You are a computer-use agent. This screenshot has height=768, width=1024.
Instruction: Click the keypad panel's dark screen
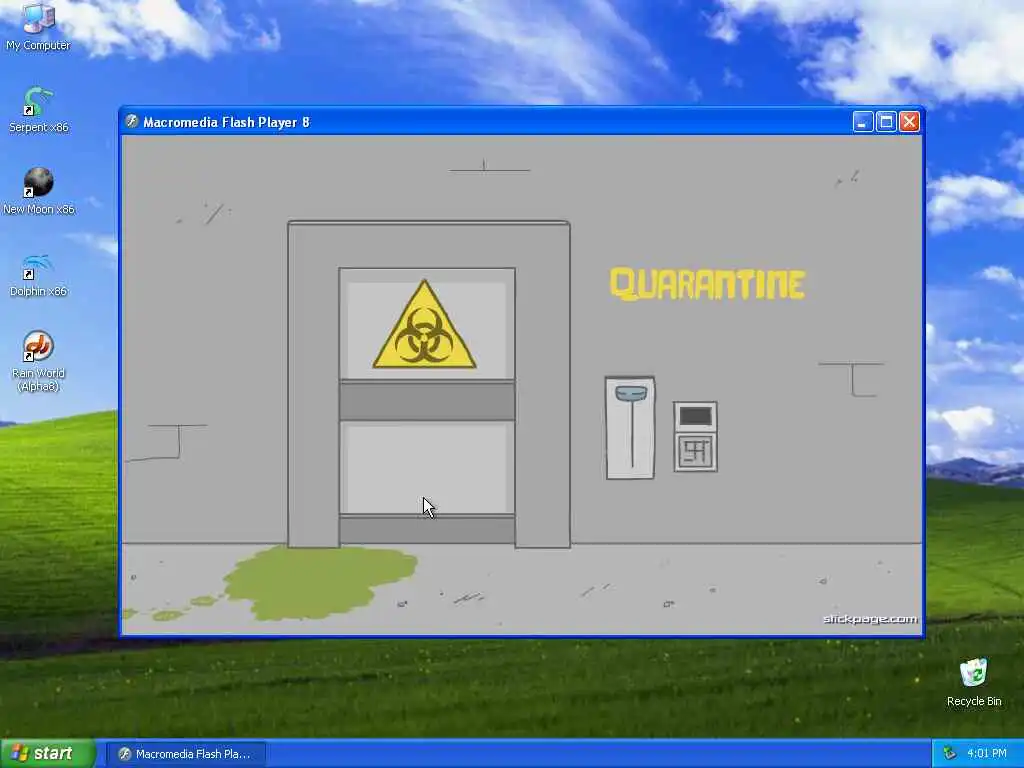click(x=696, y=416)
